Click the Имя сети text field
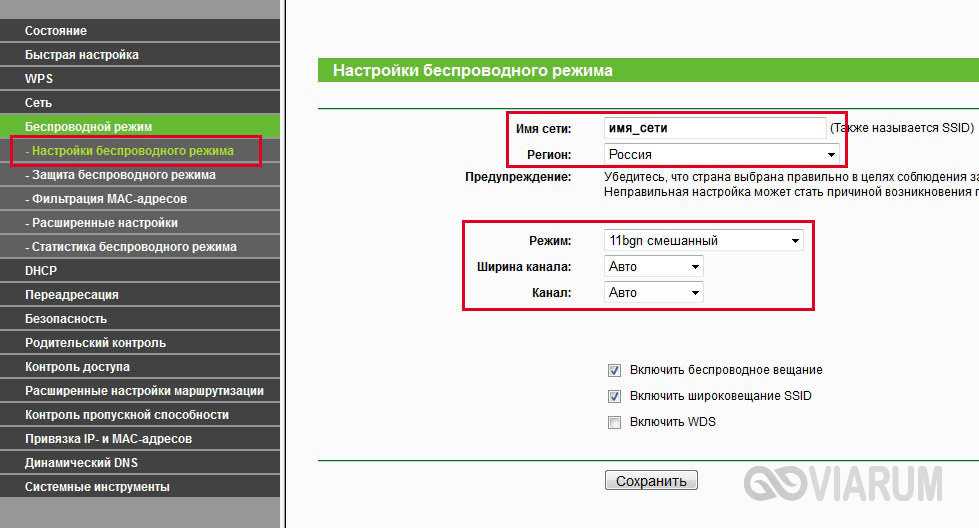This screenshot has height=528, width=979. pos(714,128)
